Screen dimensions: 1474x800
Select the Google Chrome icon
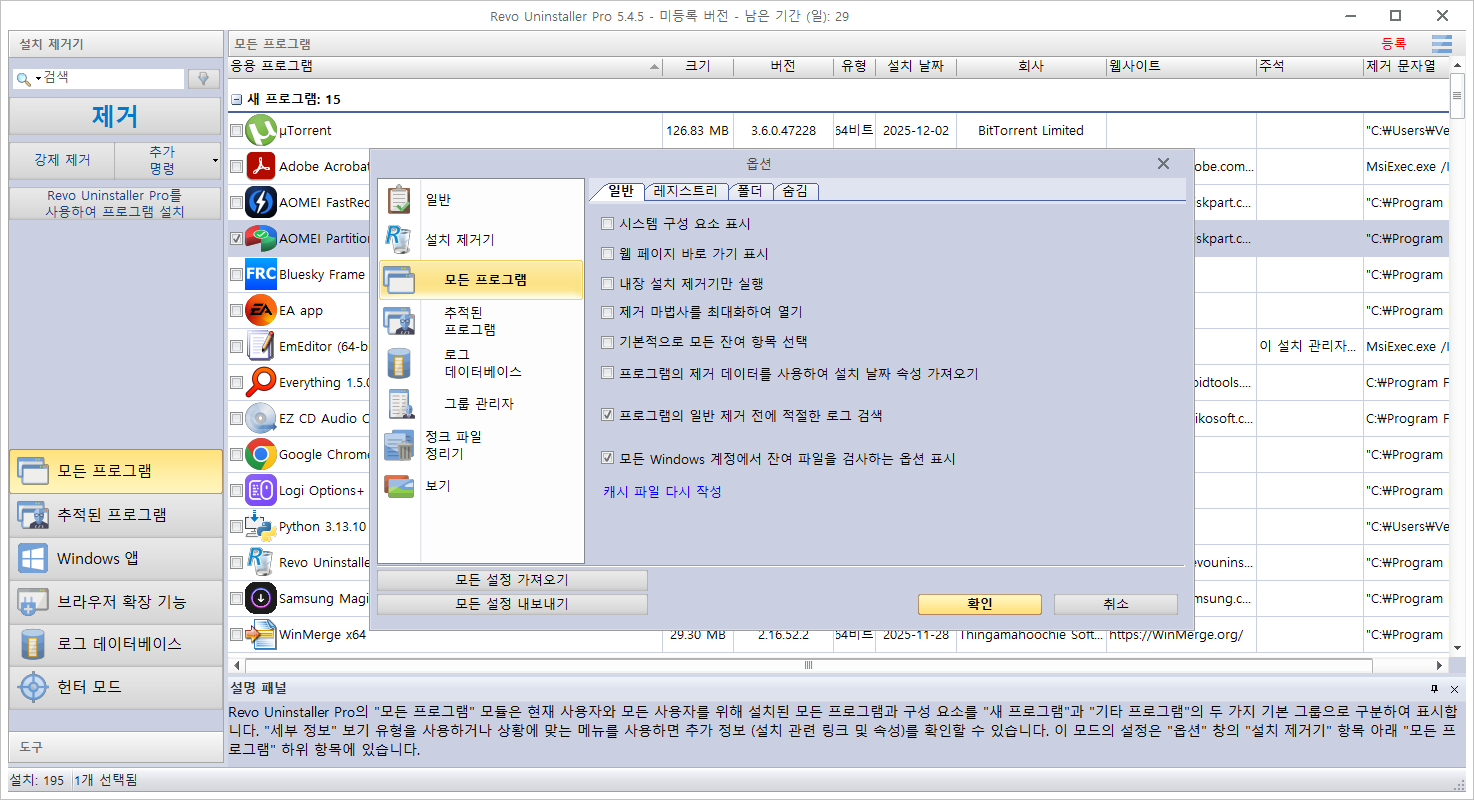[x=261, y=454]
